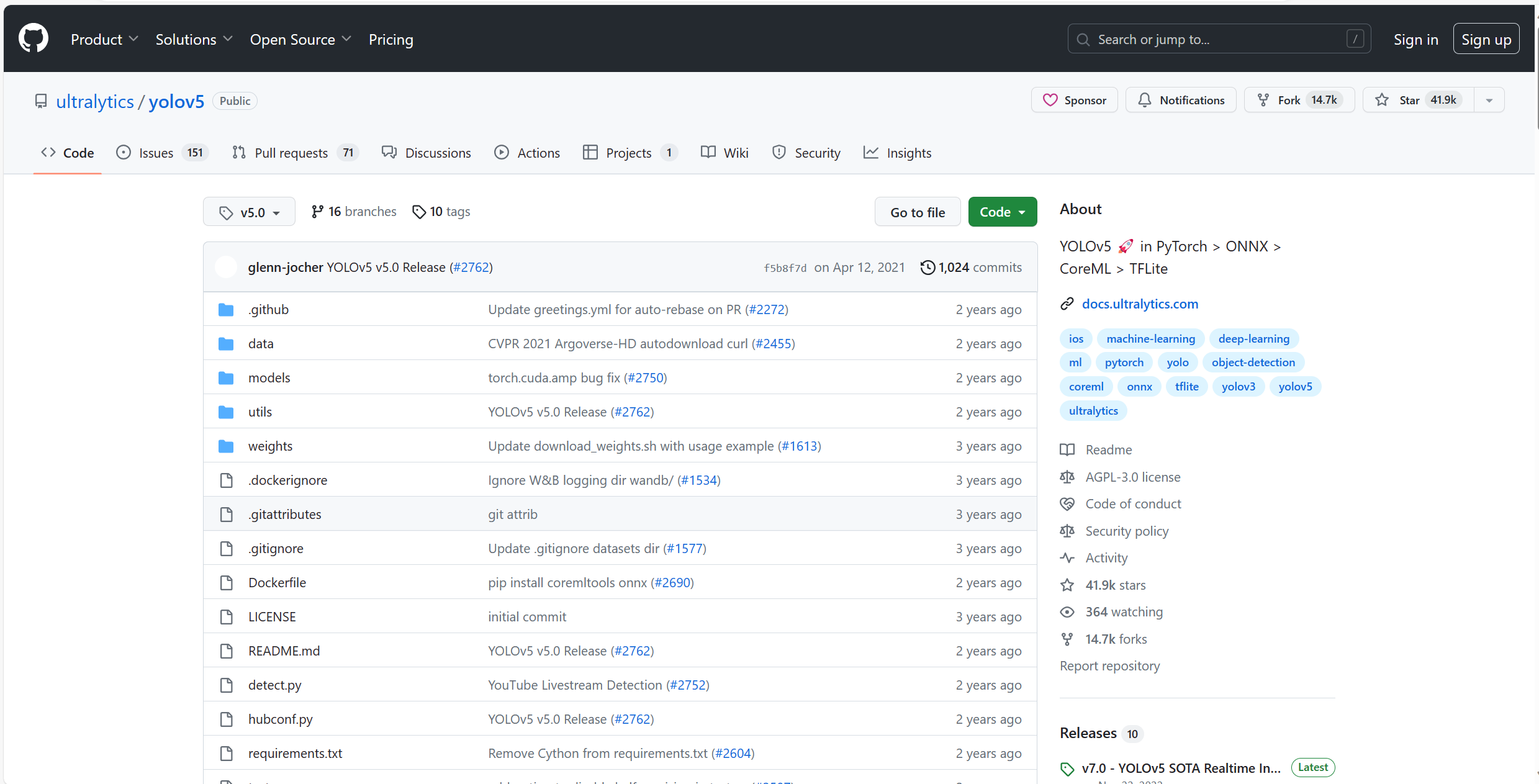Screen dimensions: 1539x784
Task: Open commit hash f5b8f7d
Action: click(785, 268)
